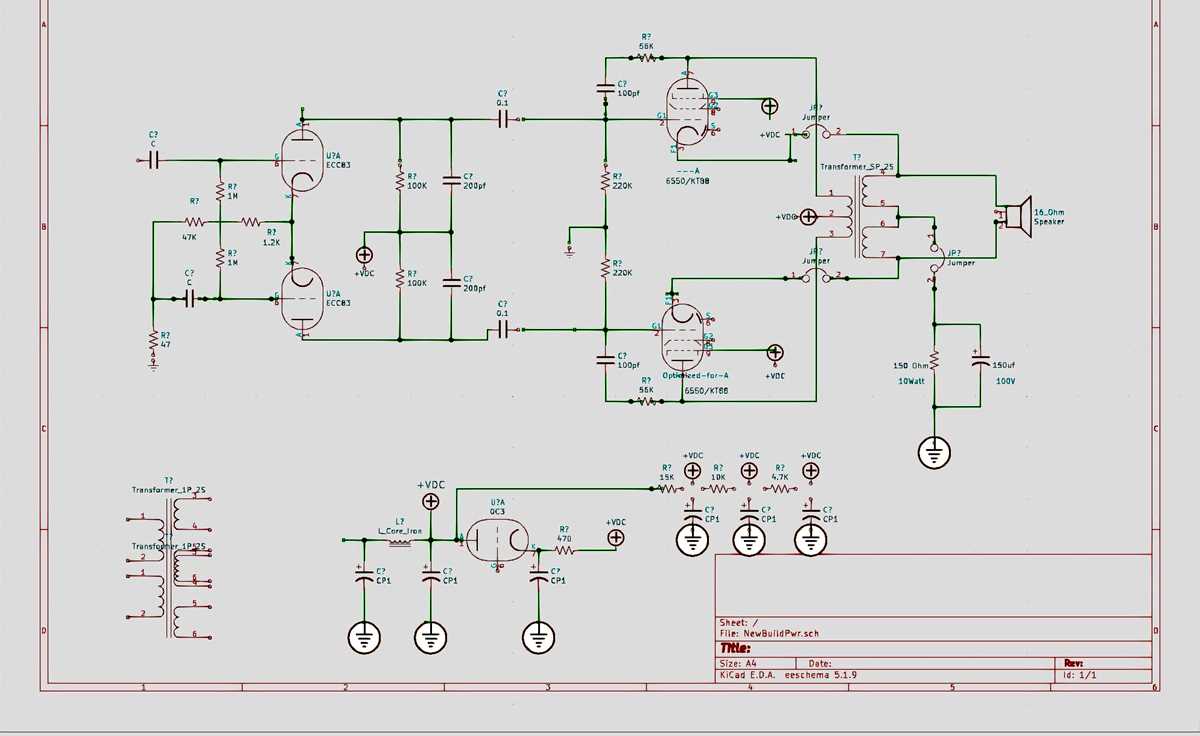Image resolution: width=1200 pixels, height=736 pixels.
Task: Click the +VDC symbol near the 100K resistors
Action: pyautogui.click(x=365, y=256)
